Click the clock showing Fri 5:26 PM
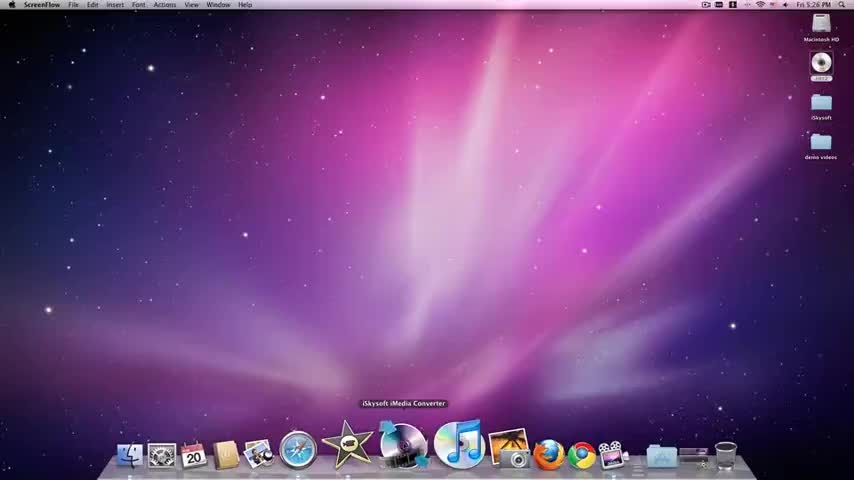854x480 pixels. (x=814, y=4)
